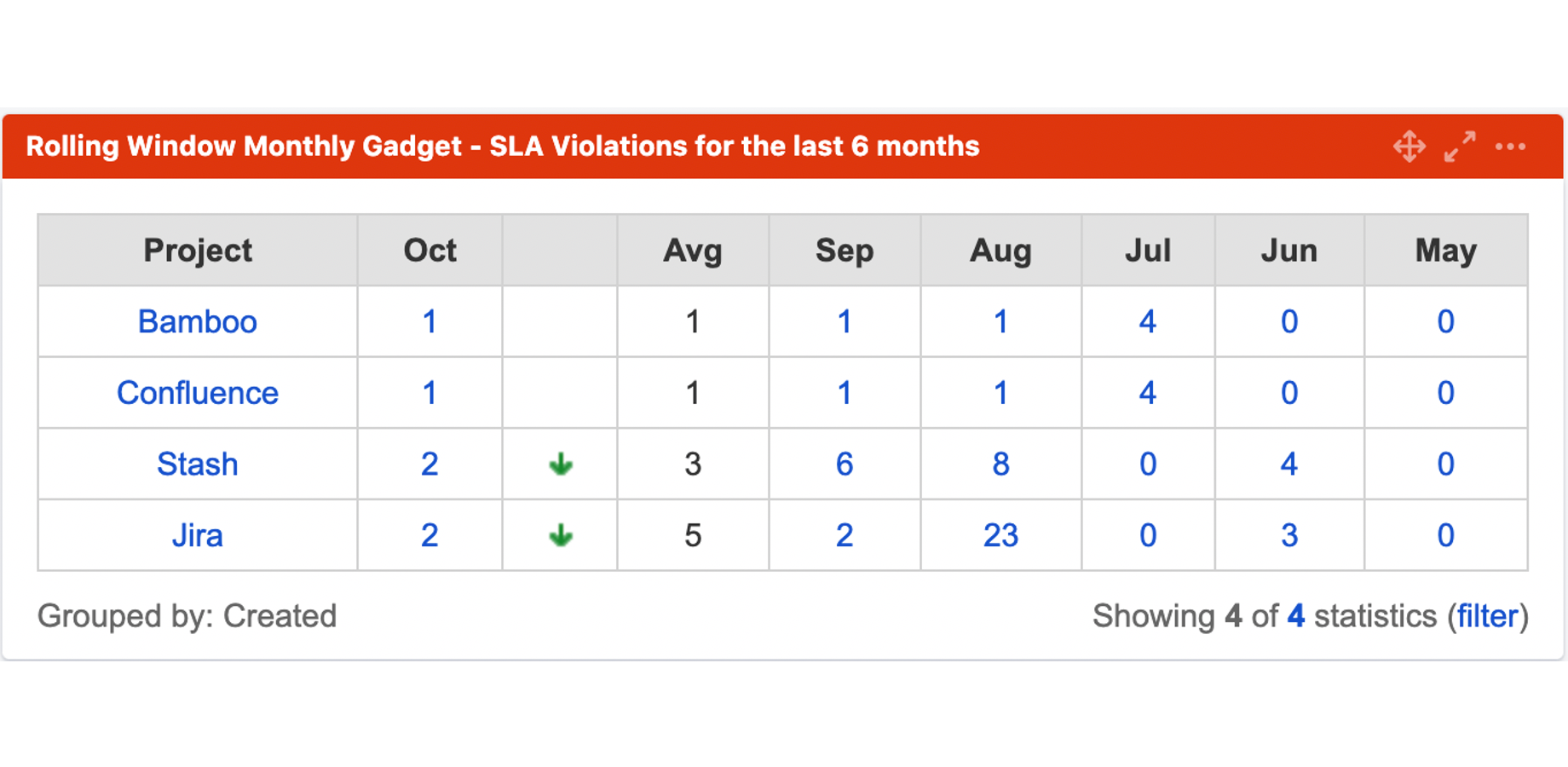Click Bamboo's Avg value 1
1568x767 pixels.
tap(693, 322)
